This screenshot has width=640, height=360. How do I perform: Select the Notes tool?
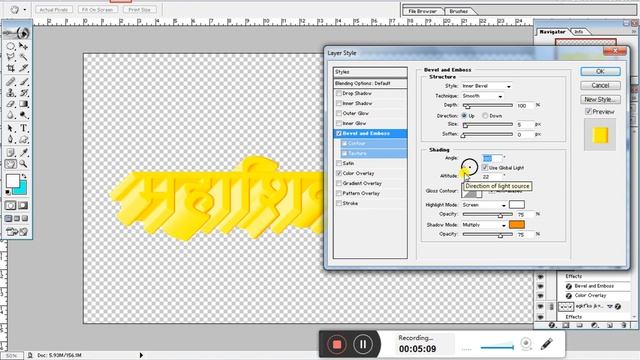click(11, 153)
